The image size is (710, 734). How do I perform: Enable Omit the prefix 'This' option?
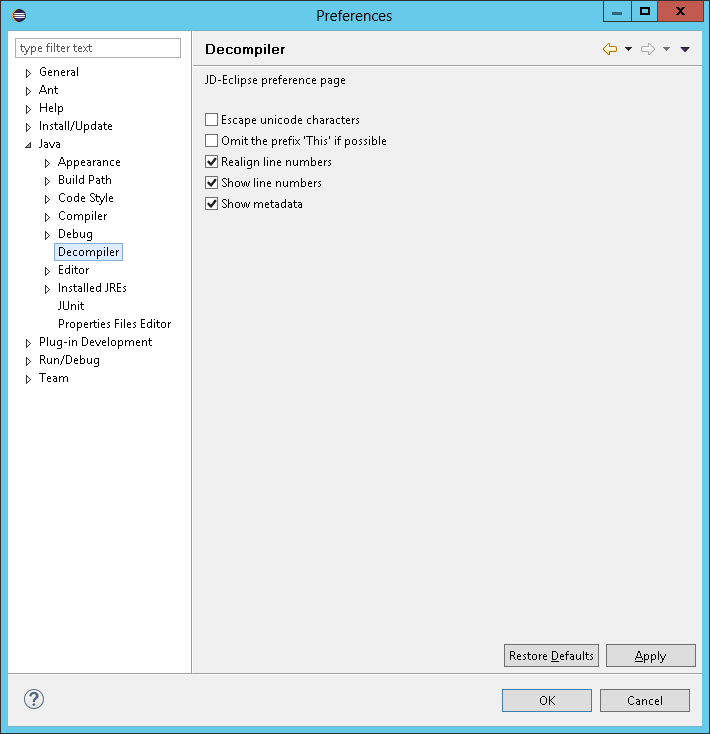coord(211,141)
